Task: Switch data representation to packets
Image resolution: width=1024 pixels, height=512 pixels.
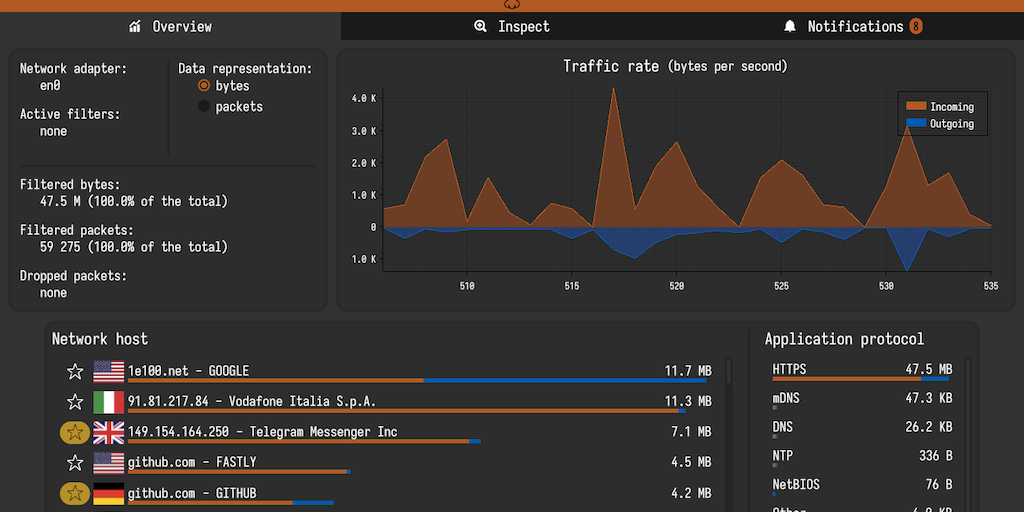Action: point(204,107)
